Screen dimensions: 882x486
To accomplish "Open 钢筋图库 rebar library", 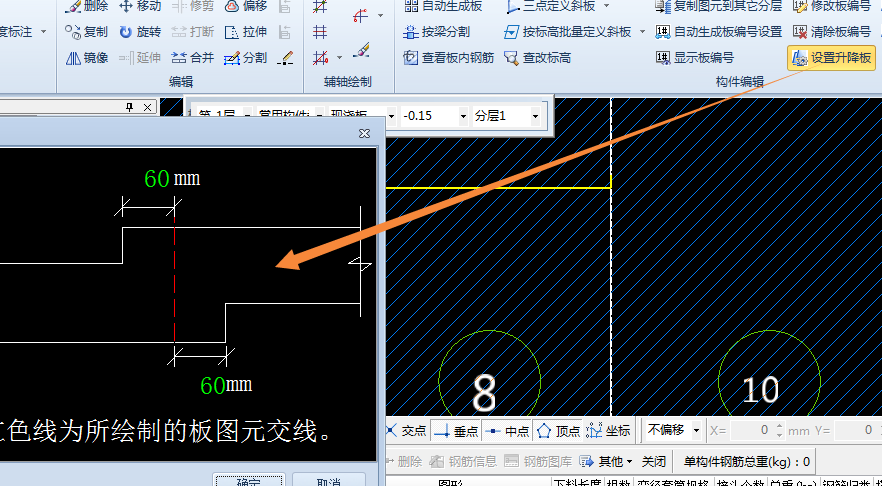I will click(538, 462).
